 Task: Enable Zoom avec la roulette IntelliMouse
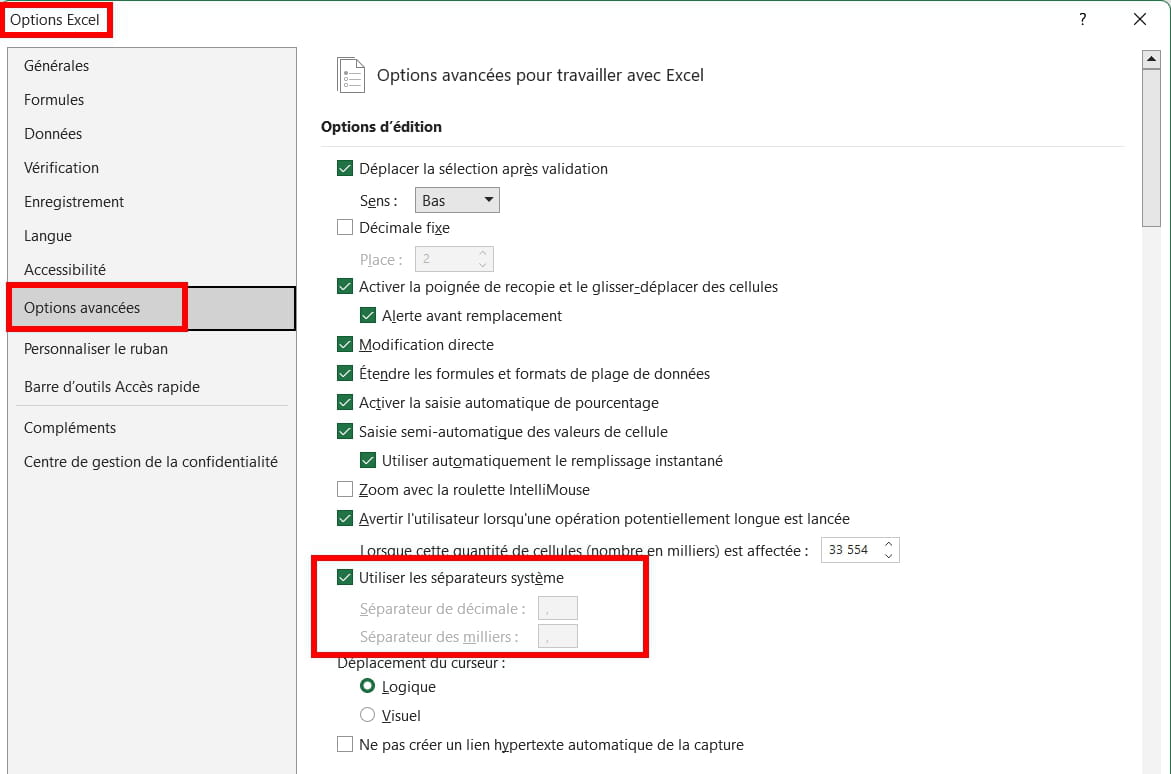pyautogui.click(x=344, y=489)
